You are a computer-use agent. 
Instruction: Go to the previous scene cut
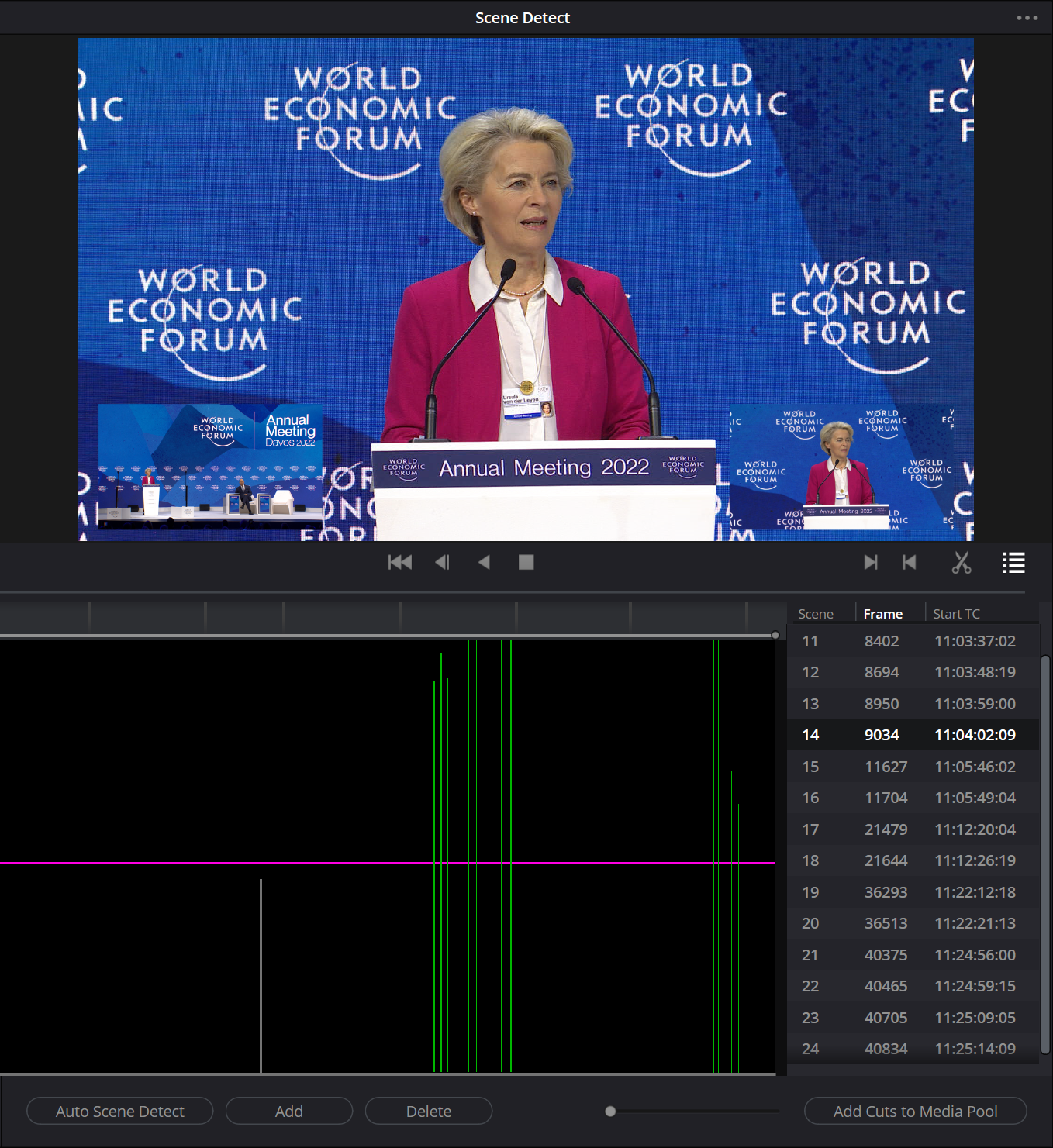pos(910,563)
